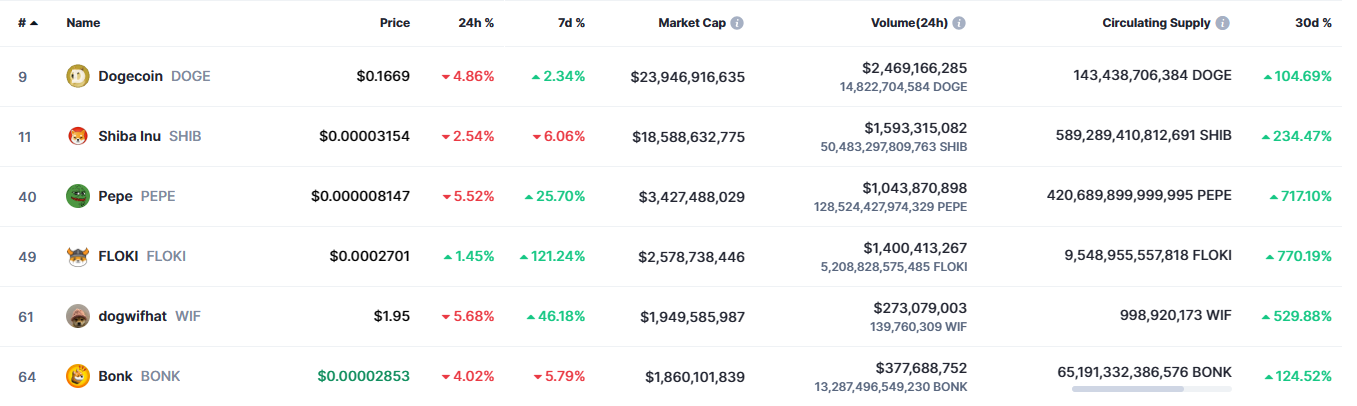This screenshot has width=1357, height=406.
Task: Open Bonk volume $377,688,752
Action: (x=920, y=368)
